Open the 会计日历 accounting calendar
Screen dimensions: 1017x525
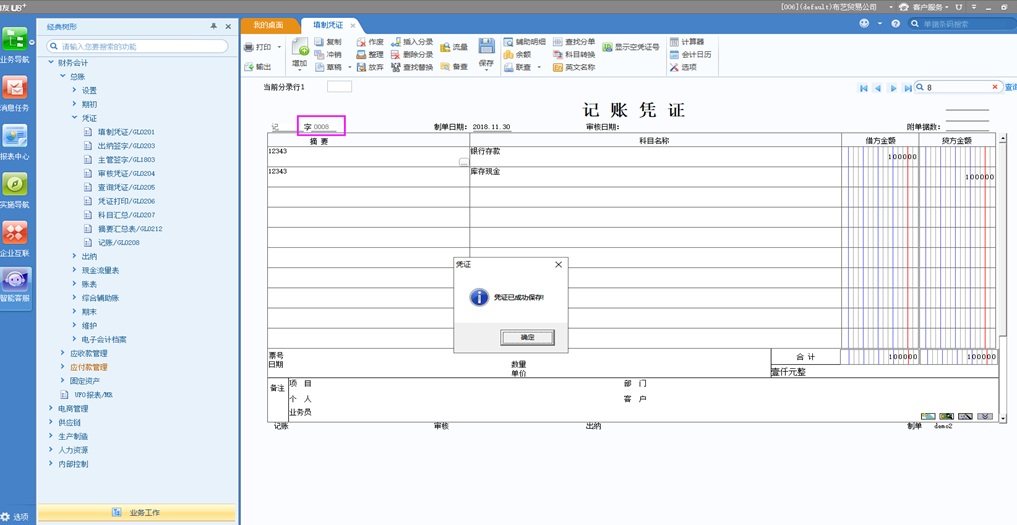[690, 55]
